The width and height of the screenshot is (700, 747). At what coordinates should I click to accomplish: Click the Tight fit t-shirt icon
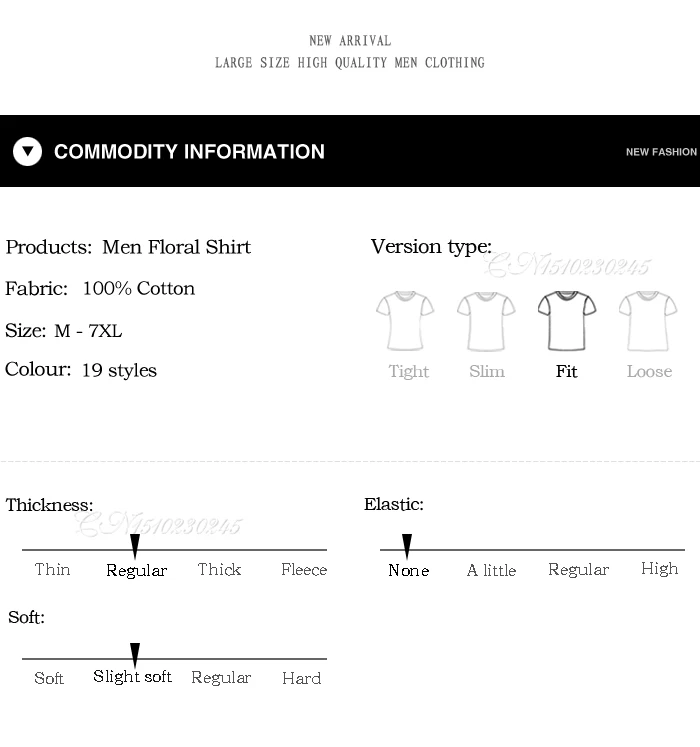coord(405,321)
